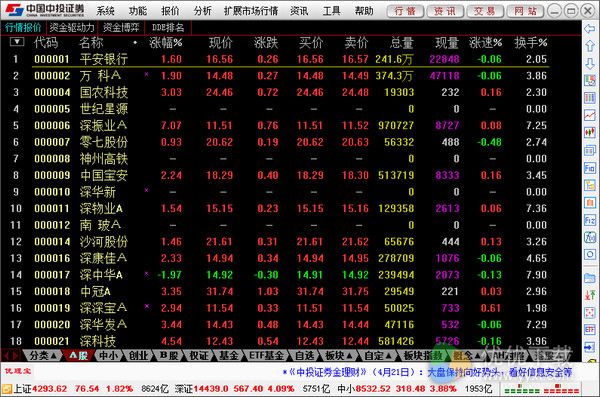
Task: Select the 创业 bottom tab
Action: [138, 356]
